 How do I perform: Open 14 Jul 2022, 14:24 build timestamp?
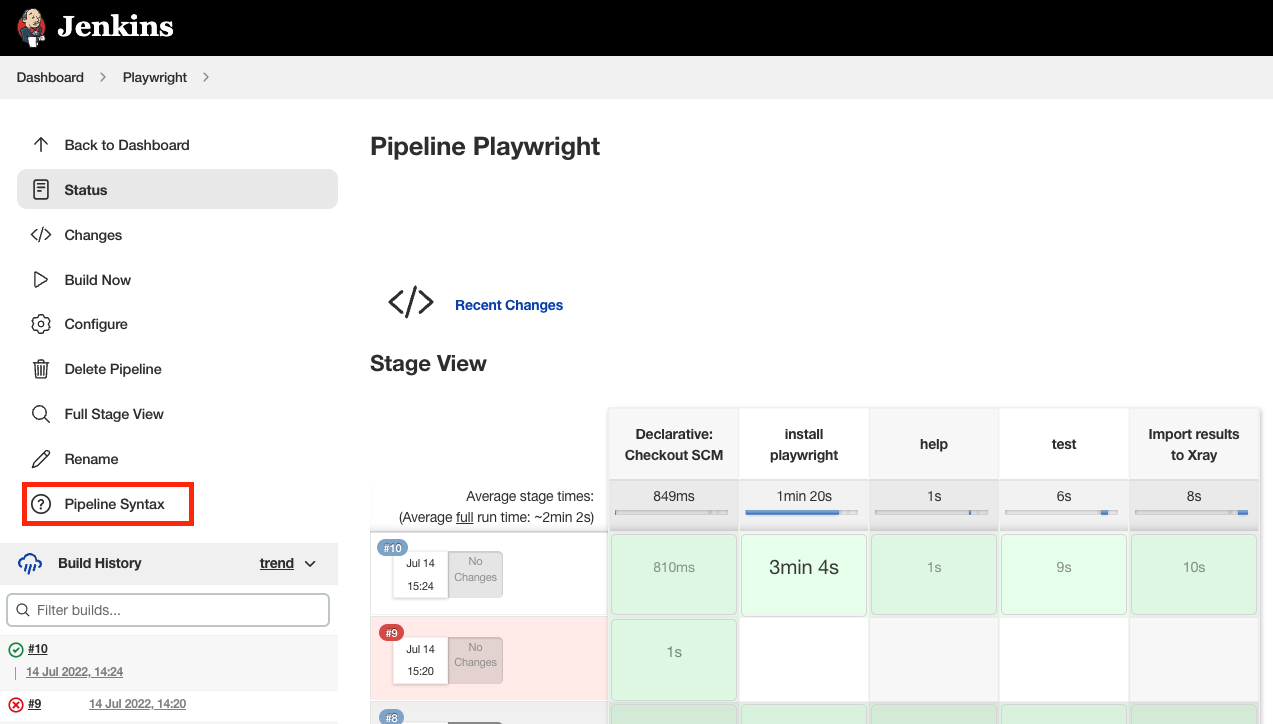(75, 672)
